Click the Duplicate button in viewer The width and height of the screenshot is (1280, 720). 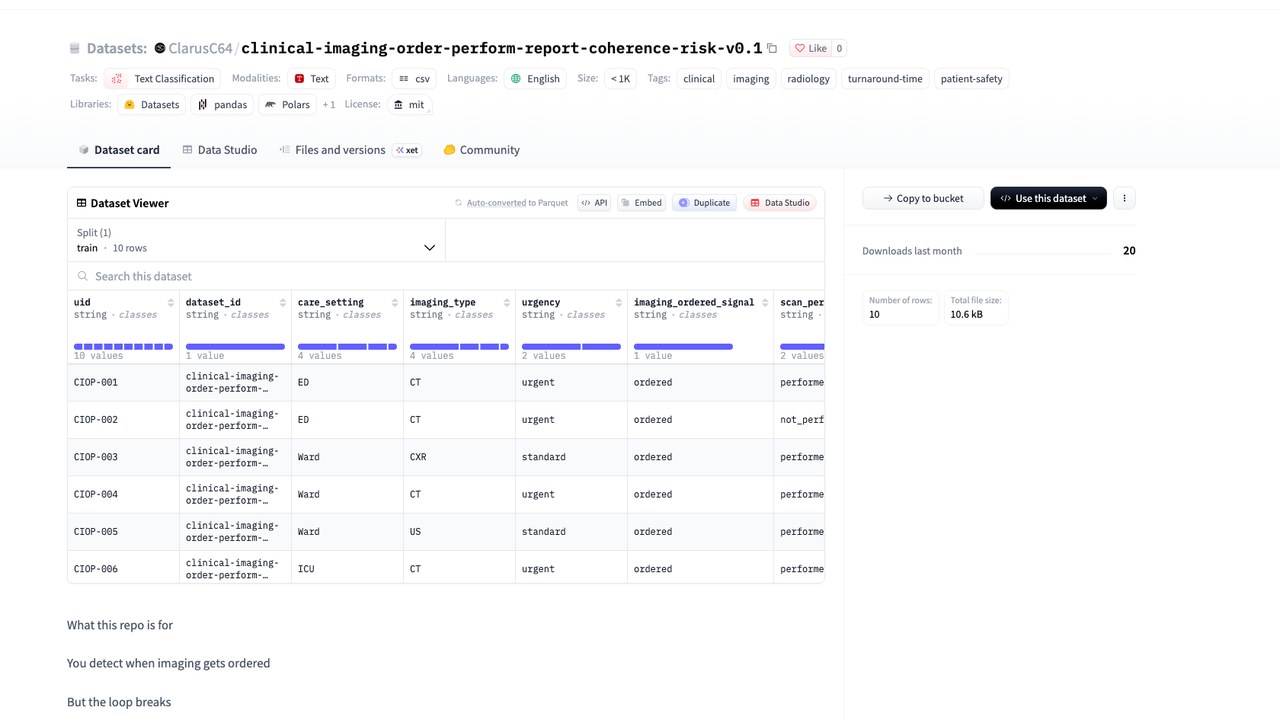[704, 203]
